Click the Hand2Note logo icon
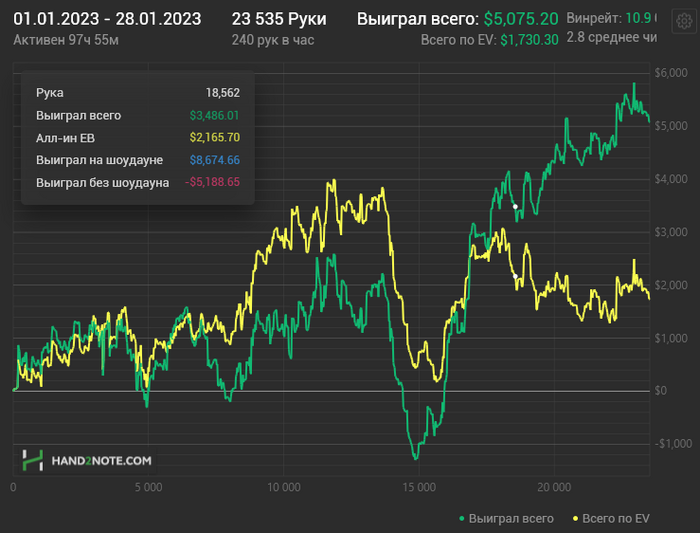The image size is (700, 533). tap(33, 460)
